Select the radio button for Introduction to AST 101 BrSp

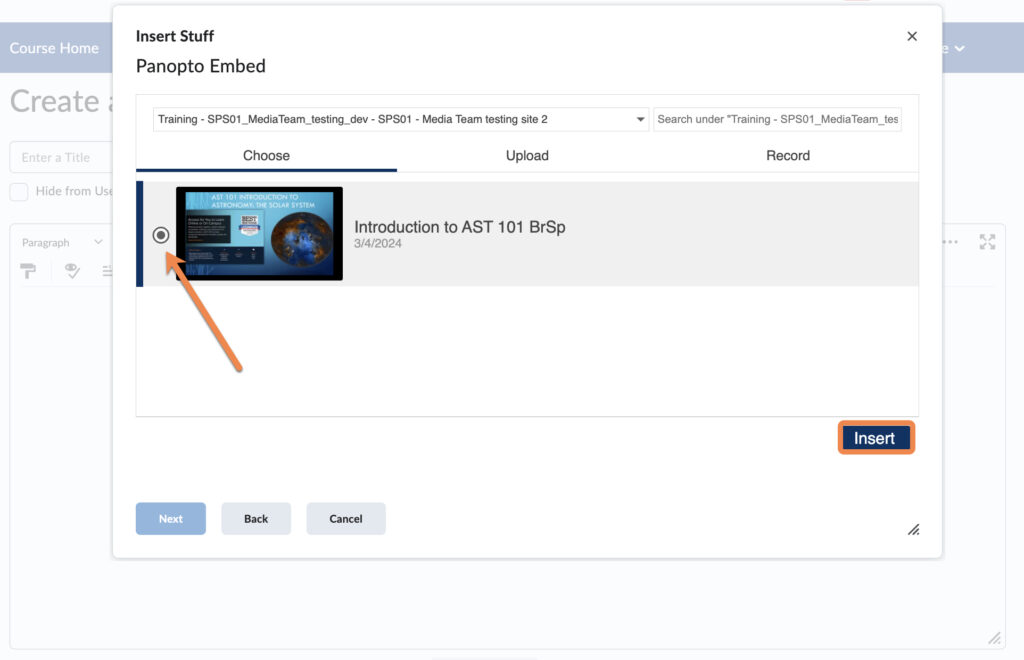(x=161, y=235)
